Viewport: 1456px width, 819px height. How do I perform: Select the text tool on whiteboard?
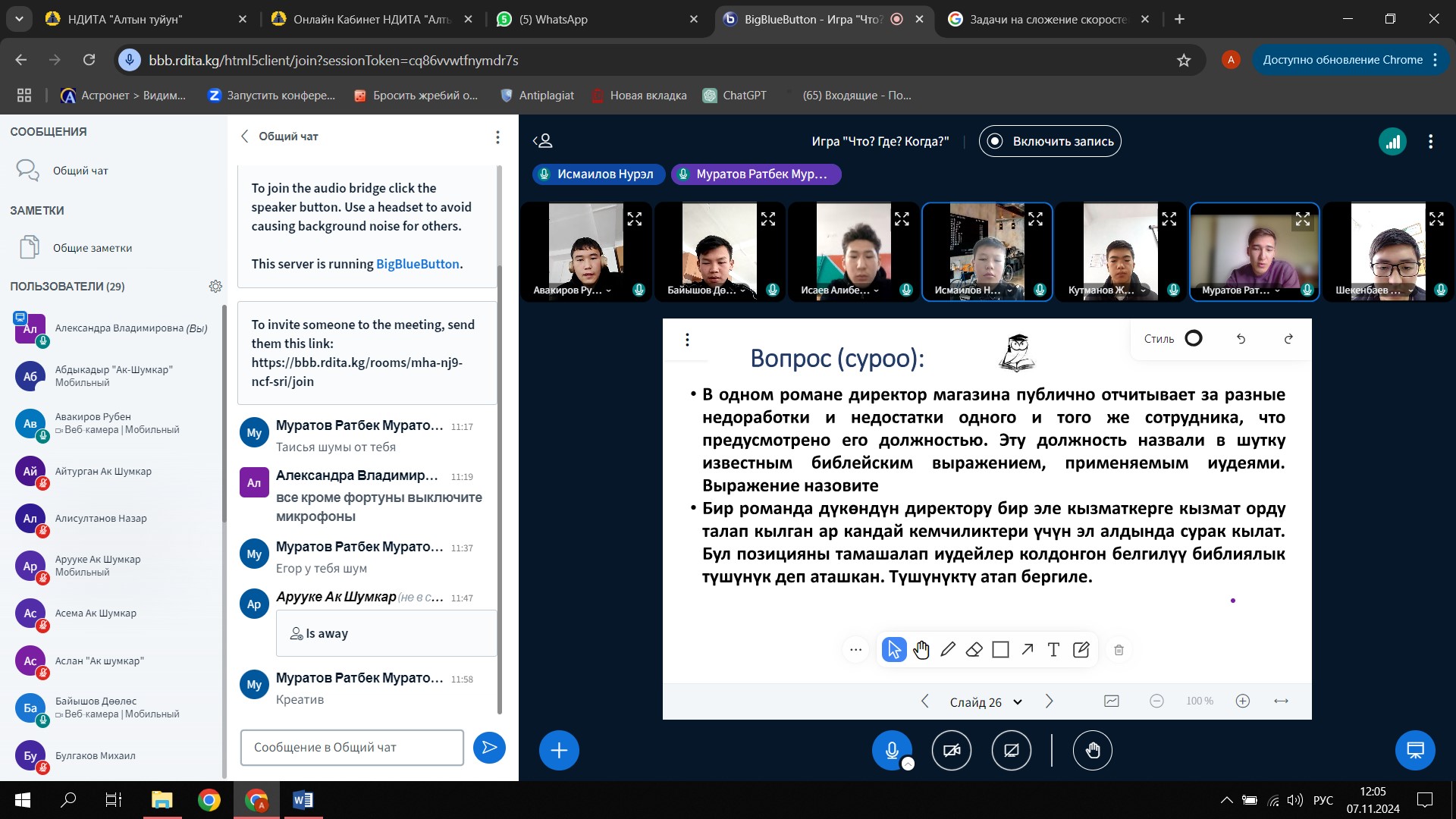click(1053, 650)
